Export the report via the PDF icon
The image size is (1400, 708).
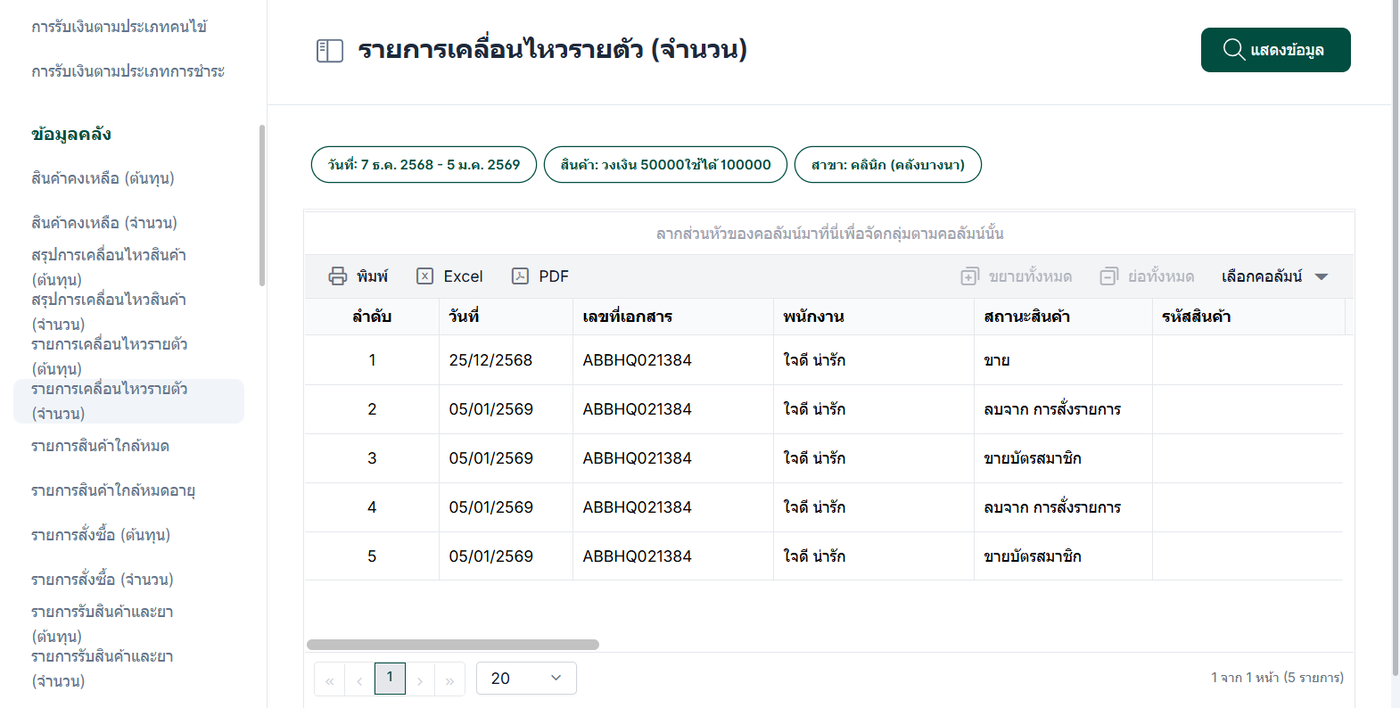pos(520,277)
